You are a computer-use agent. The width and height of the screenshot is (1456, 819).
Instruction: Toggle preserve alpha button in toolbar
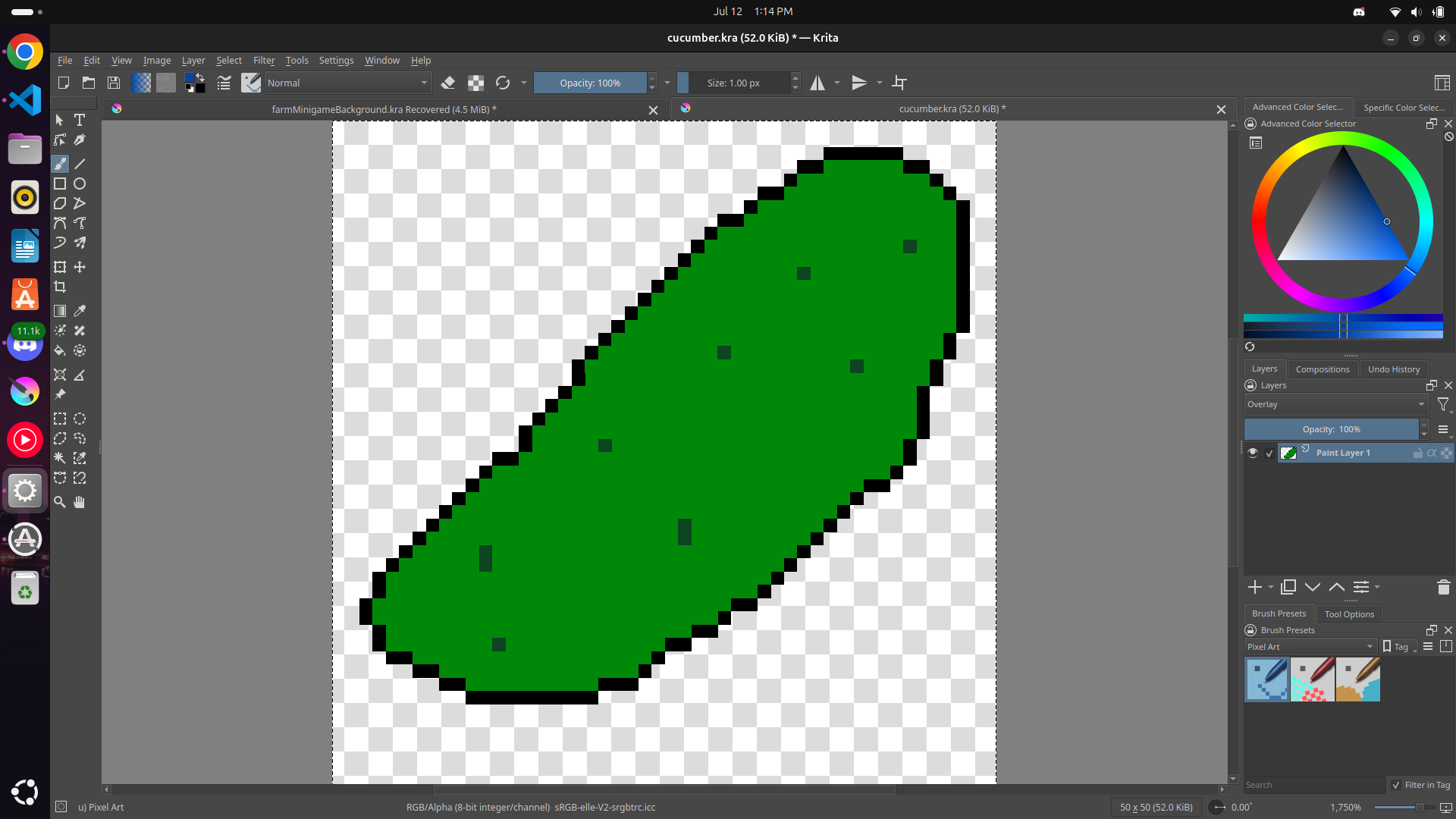click(x=475, y=83)
